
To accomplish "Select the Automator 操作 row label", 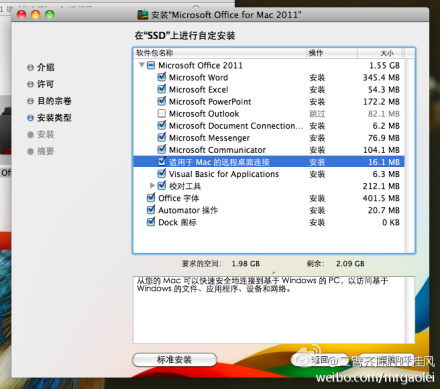I will [188, 210].
